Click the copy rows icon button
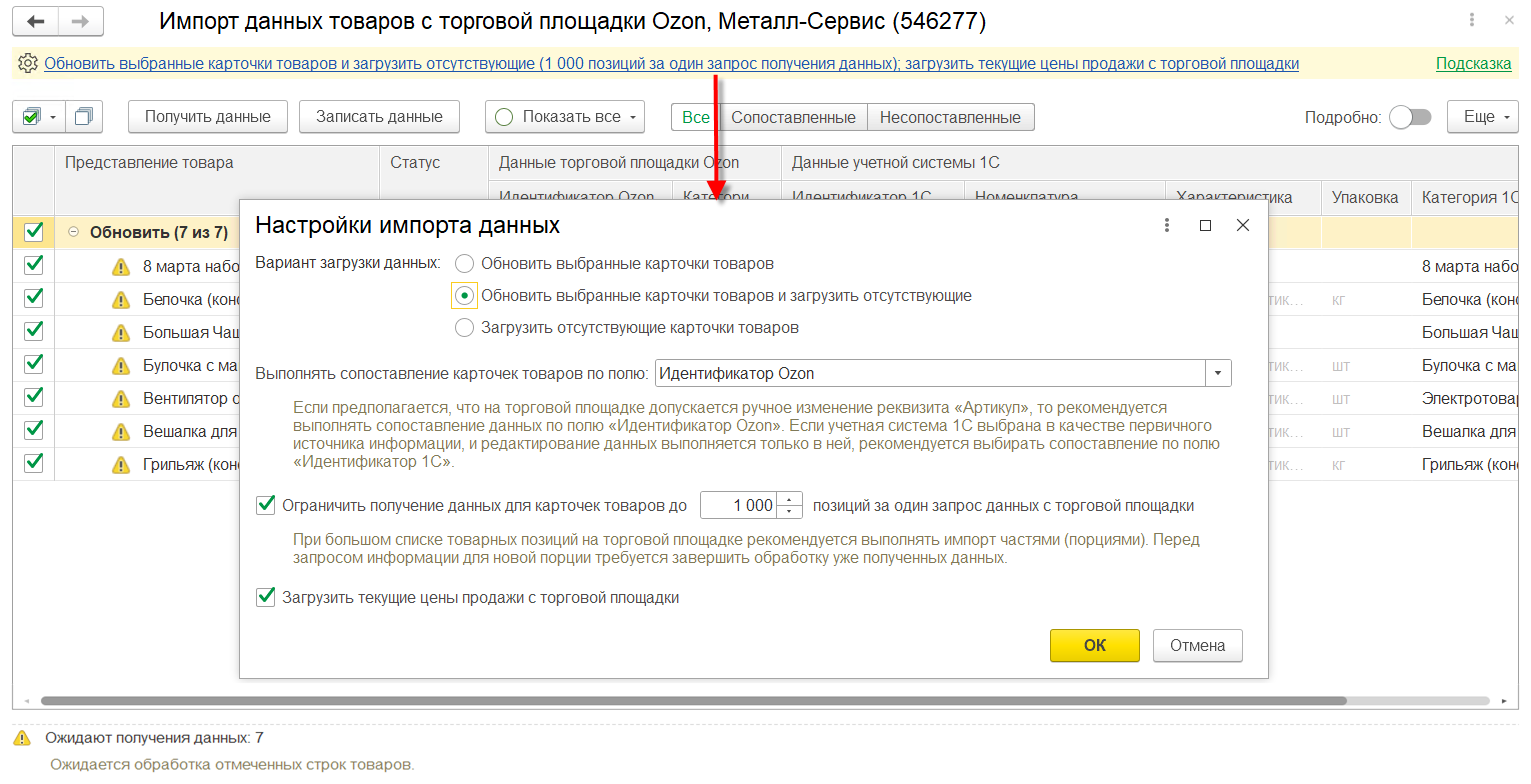This screenshot has width=1531, height=784. click(84, 117)
